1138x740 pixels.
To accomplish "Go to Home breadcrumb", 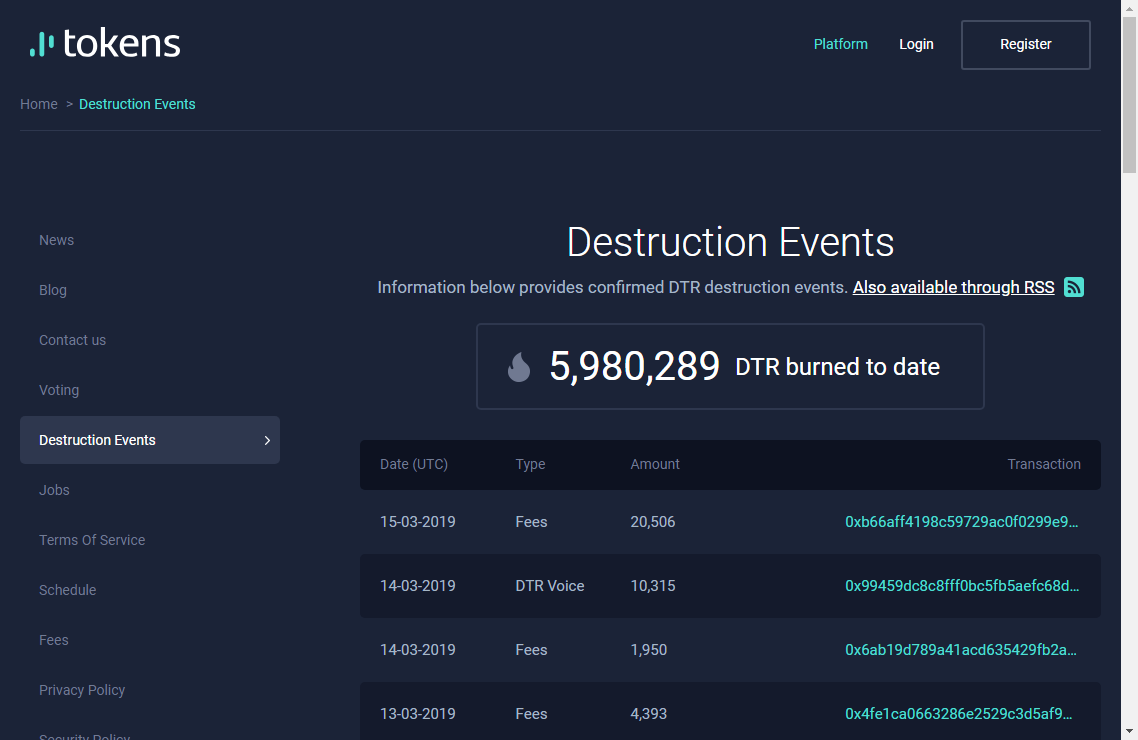I will [x=38, y=104].
